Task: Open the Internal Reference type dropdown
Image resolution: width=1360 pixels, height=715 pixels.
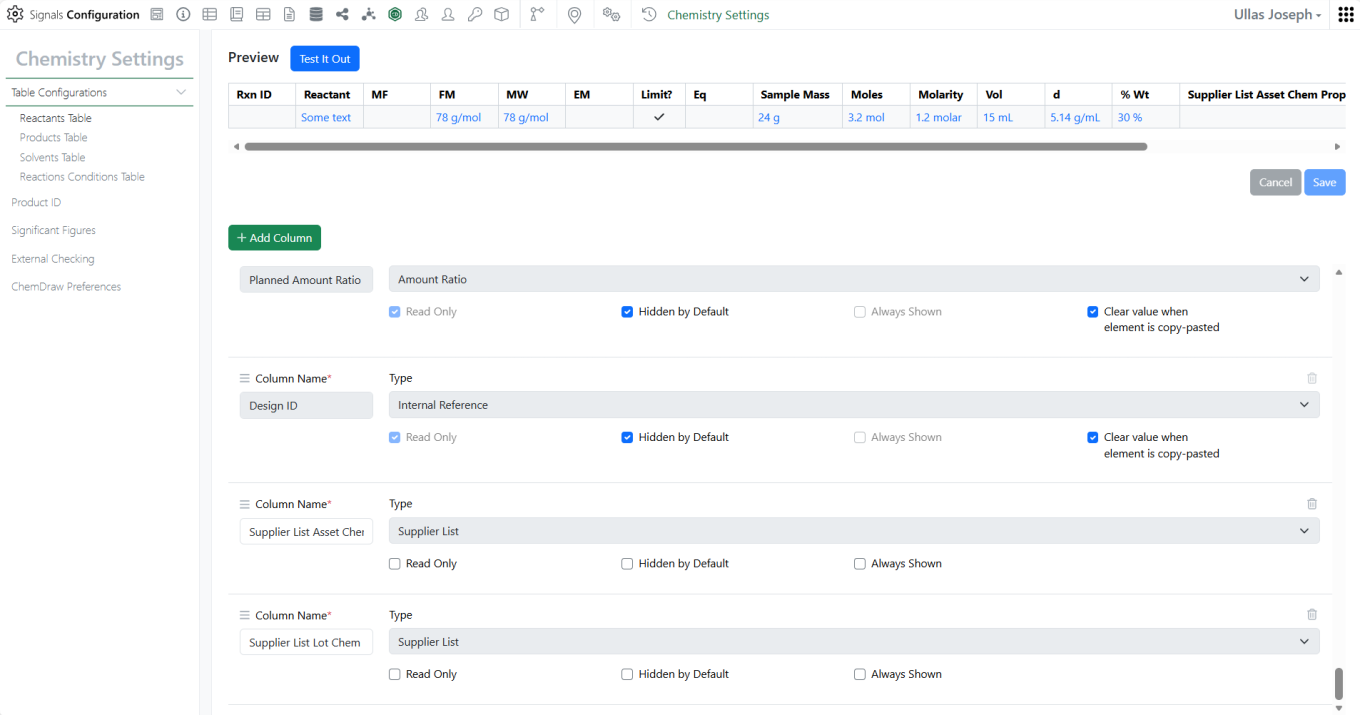Action: (x=853, y=405)
